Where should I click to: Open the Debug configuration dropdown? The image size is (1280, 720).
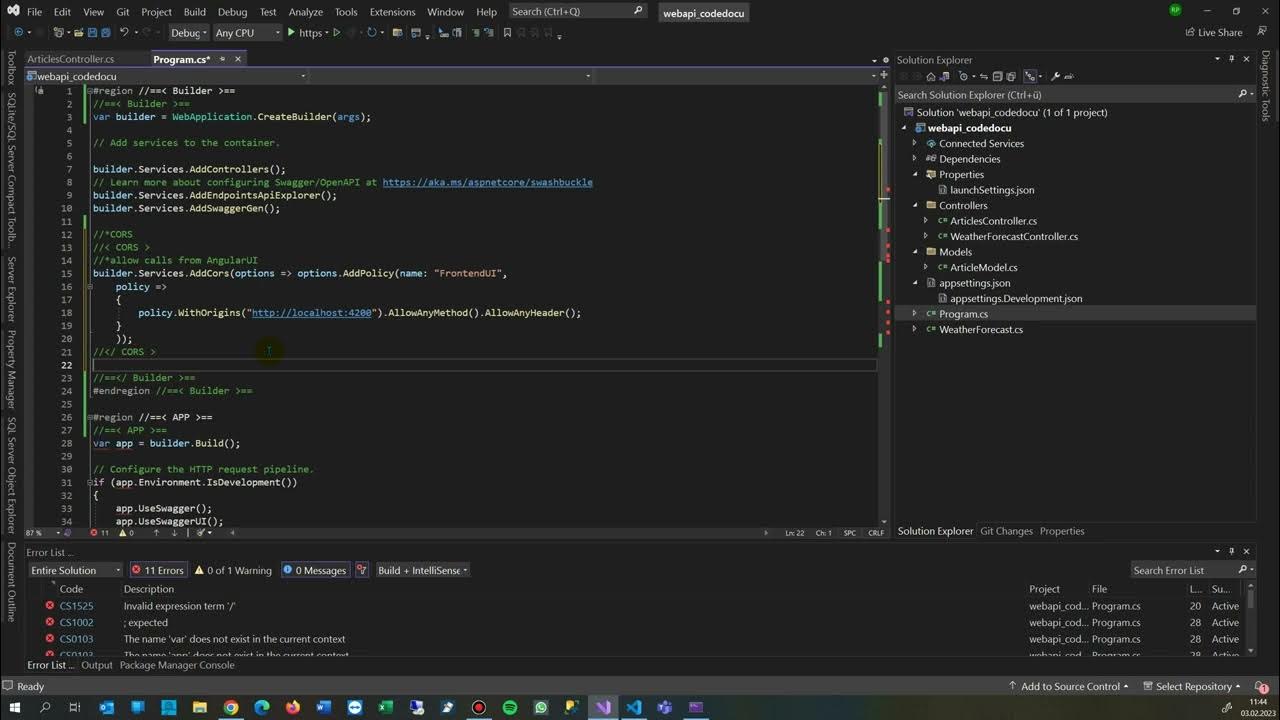point(188,32)
